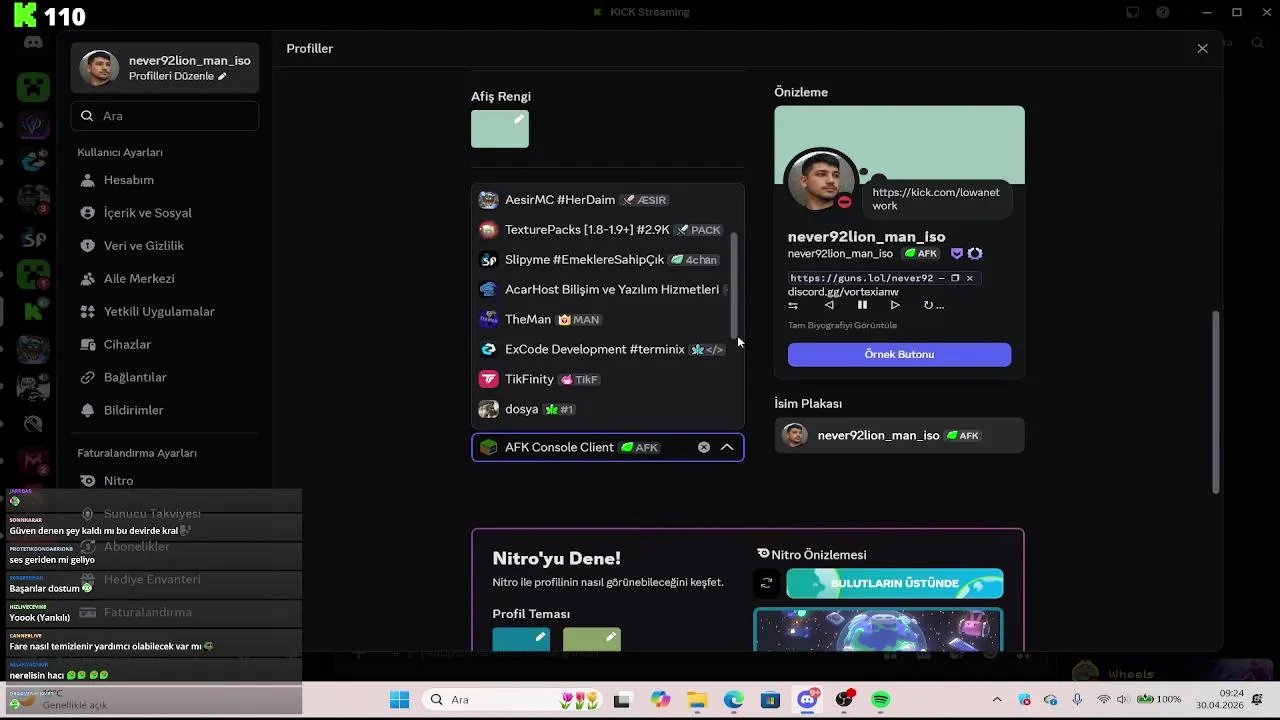The image size is (1280, 720).
Task: Open OBS Studio from the taskbar
Action: click(x=845, y=700)
